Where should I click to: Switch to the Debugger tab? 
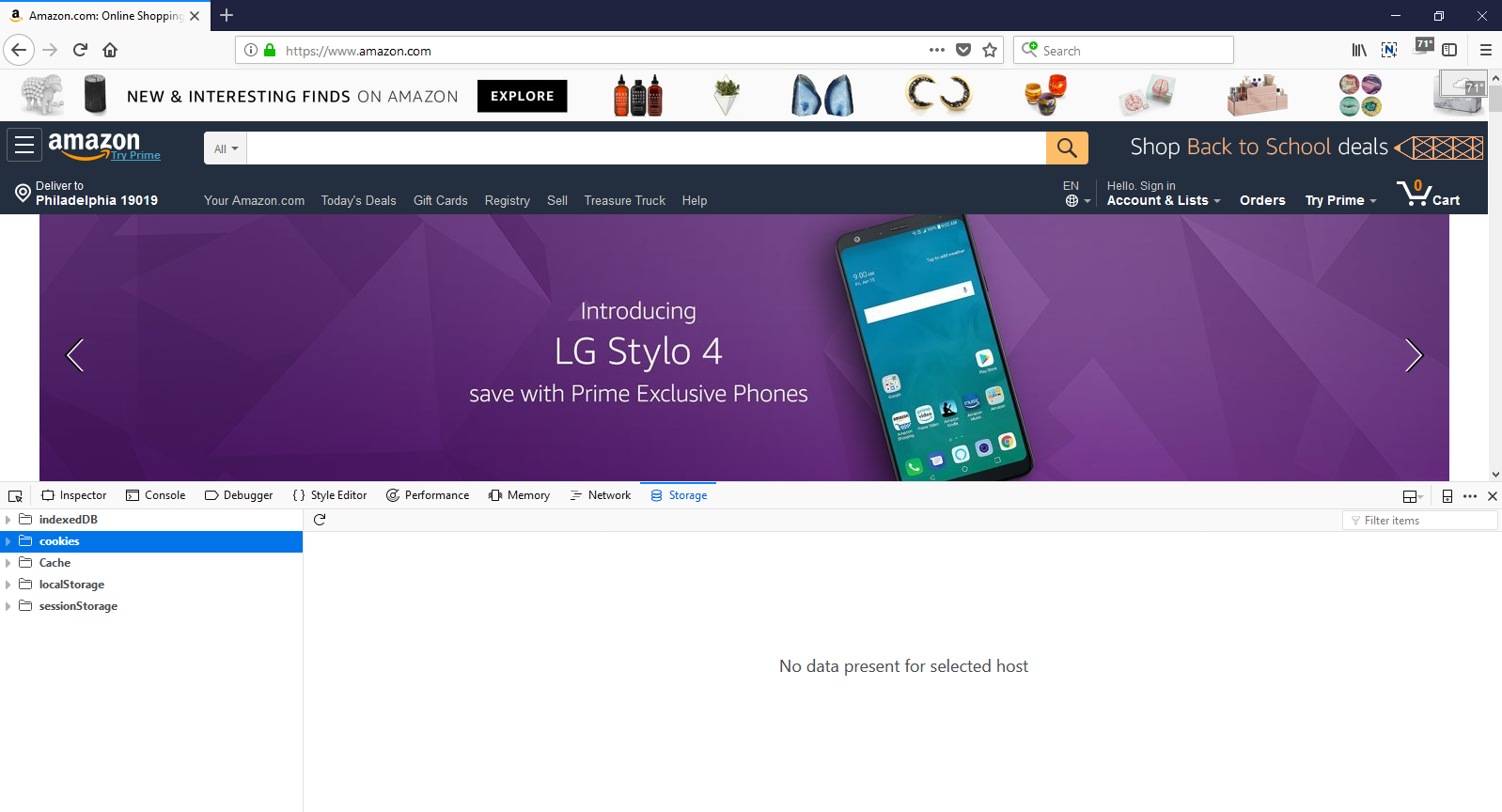pos(239,495)
